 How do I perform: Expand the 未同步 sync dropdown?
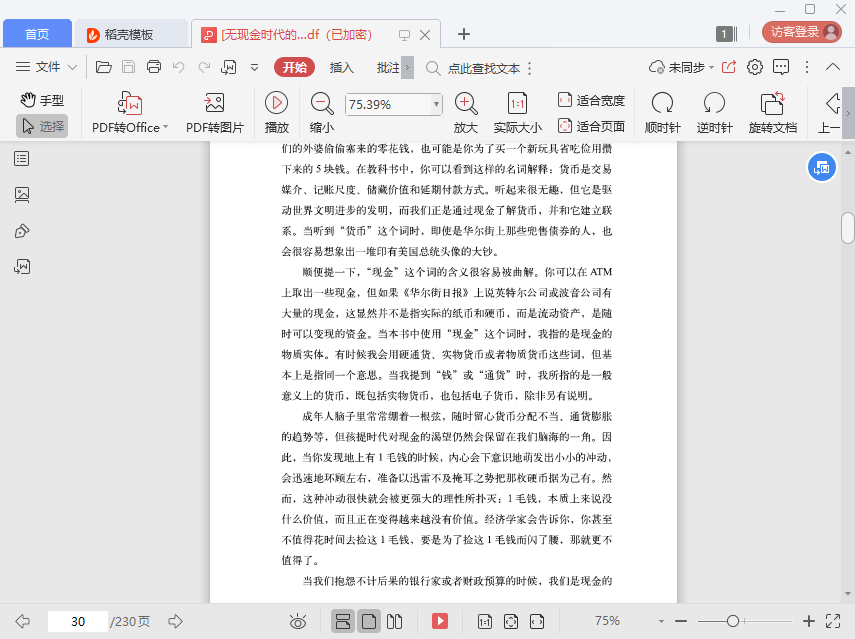(682, 67)
